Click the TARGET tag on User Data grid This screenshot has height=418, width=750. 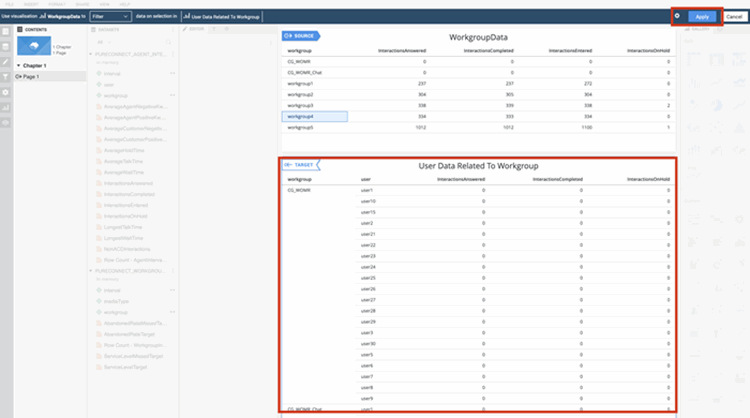click(x=300, y=165)
